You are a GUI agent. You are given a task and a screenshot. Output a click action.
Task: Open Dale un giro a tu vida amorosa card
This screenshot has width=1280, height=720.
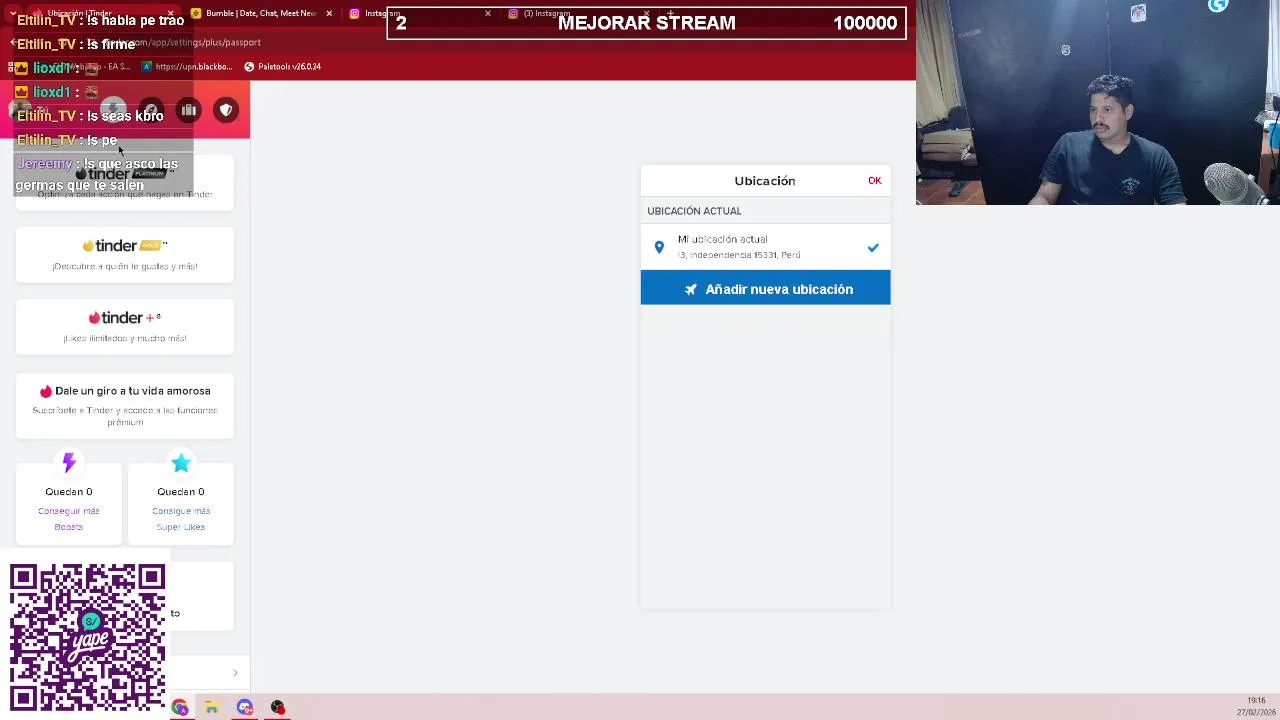pyautogui.click(x=125, y=406)
